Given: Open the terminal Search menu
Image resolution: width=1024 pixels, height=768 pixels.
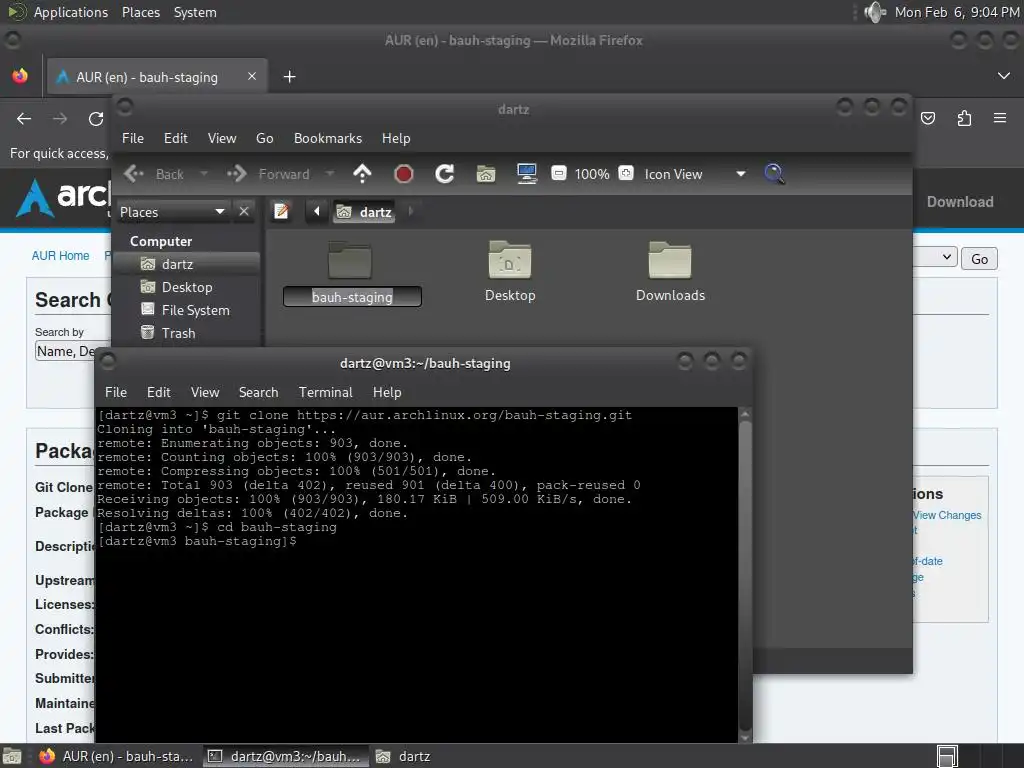Looking at the screenshot, I should pos(259,392).
